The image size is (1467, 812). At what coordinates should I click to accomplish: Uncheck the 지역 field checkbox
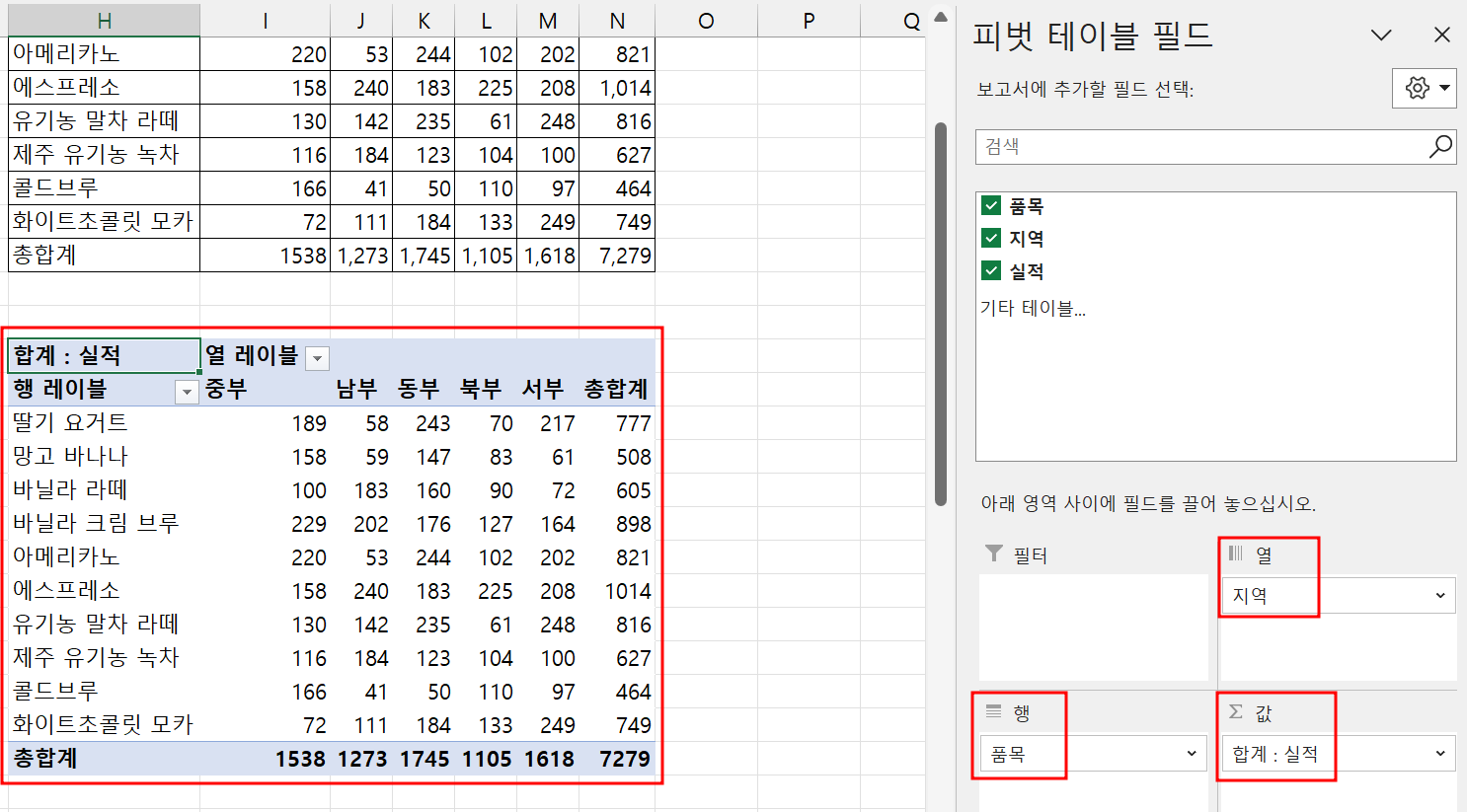(991, 238)
